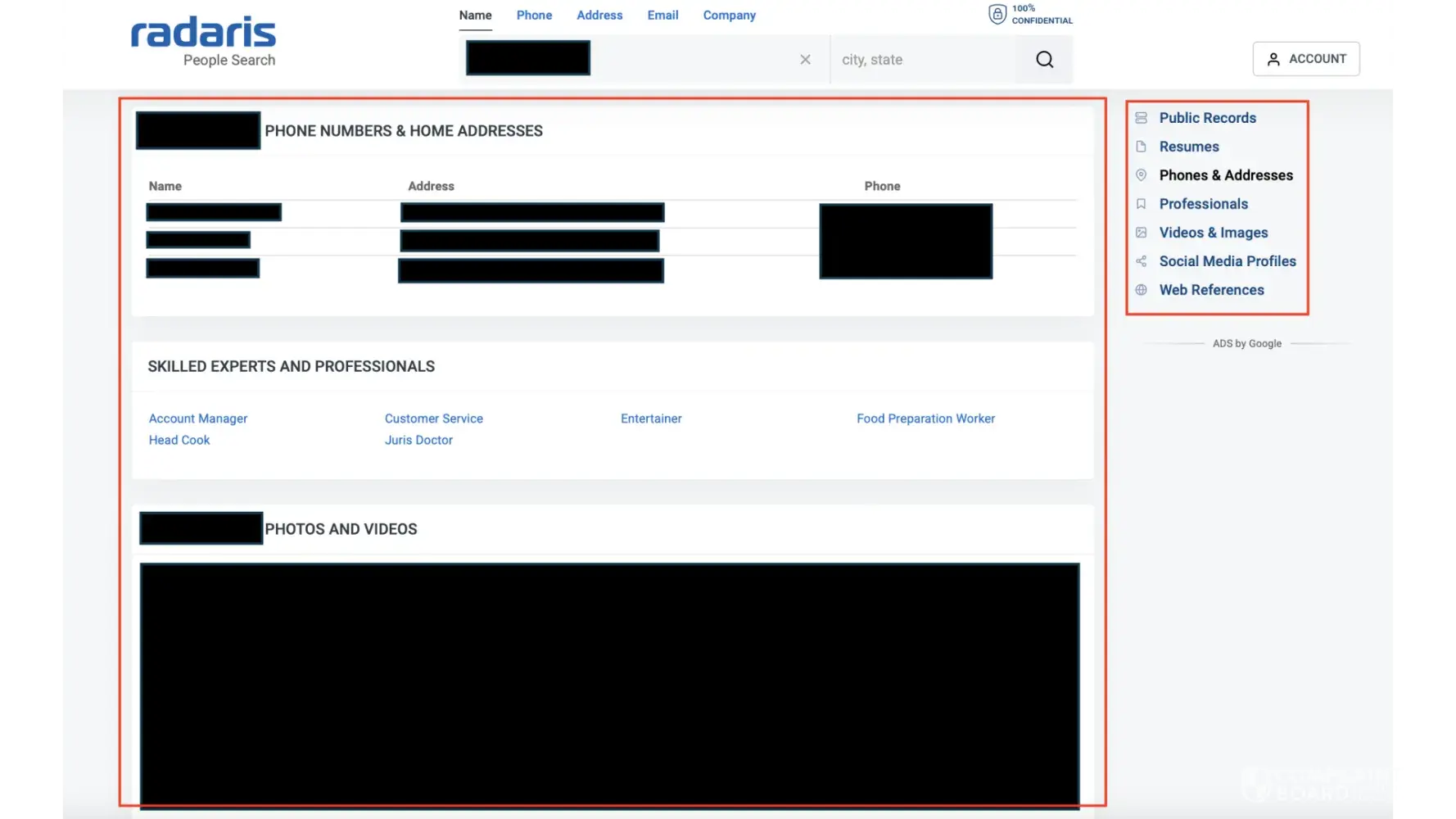Click the ADS by Google label
Screen dimensions: 1456x819
1246,344
